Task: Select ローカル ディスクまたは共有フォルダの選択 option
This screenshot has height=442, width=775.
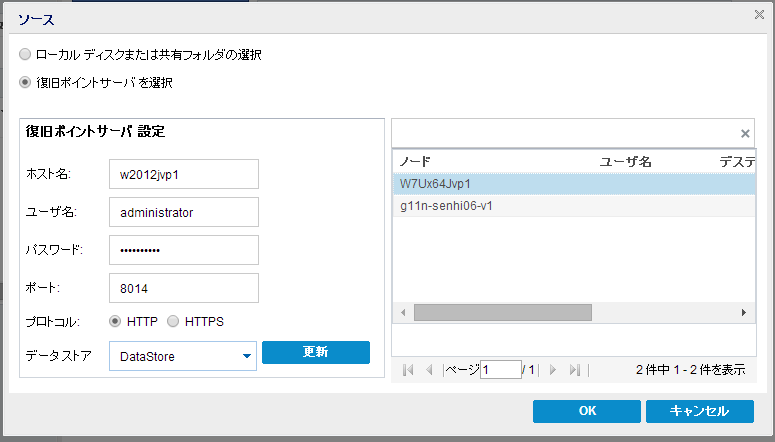Action: click(x=25, y=54)
